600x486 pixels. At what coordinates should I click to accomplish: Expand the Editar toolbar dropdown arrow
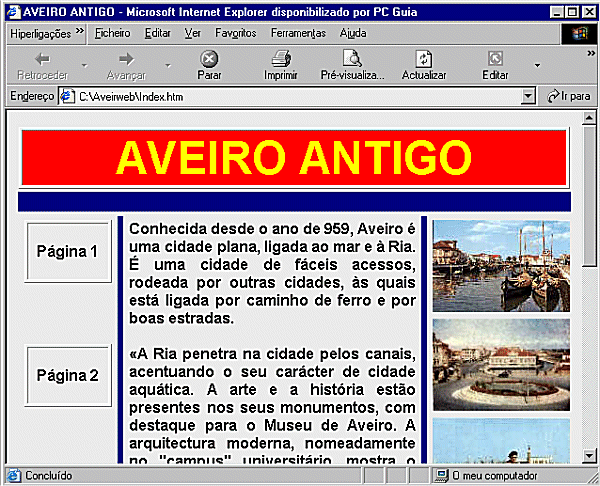pos(537,67)
